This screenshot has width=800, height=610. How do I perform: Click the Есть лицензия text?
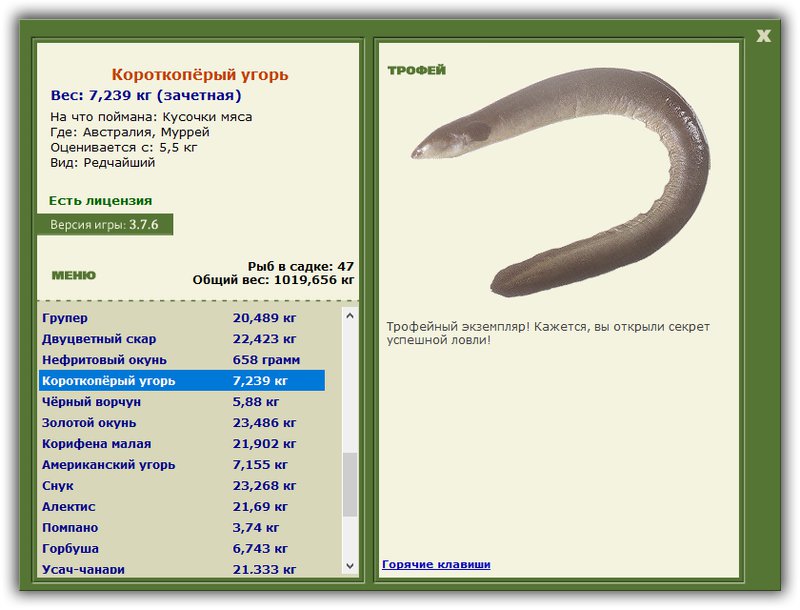click(101, 200)
